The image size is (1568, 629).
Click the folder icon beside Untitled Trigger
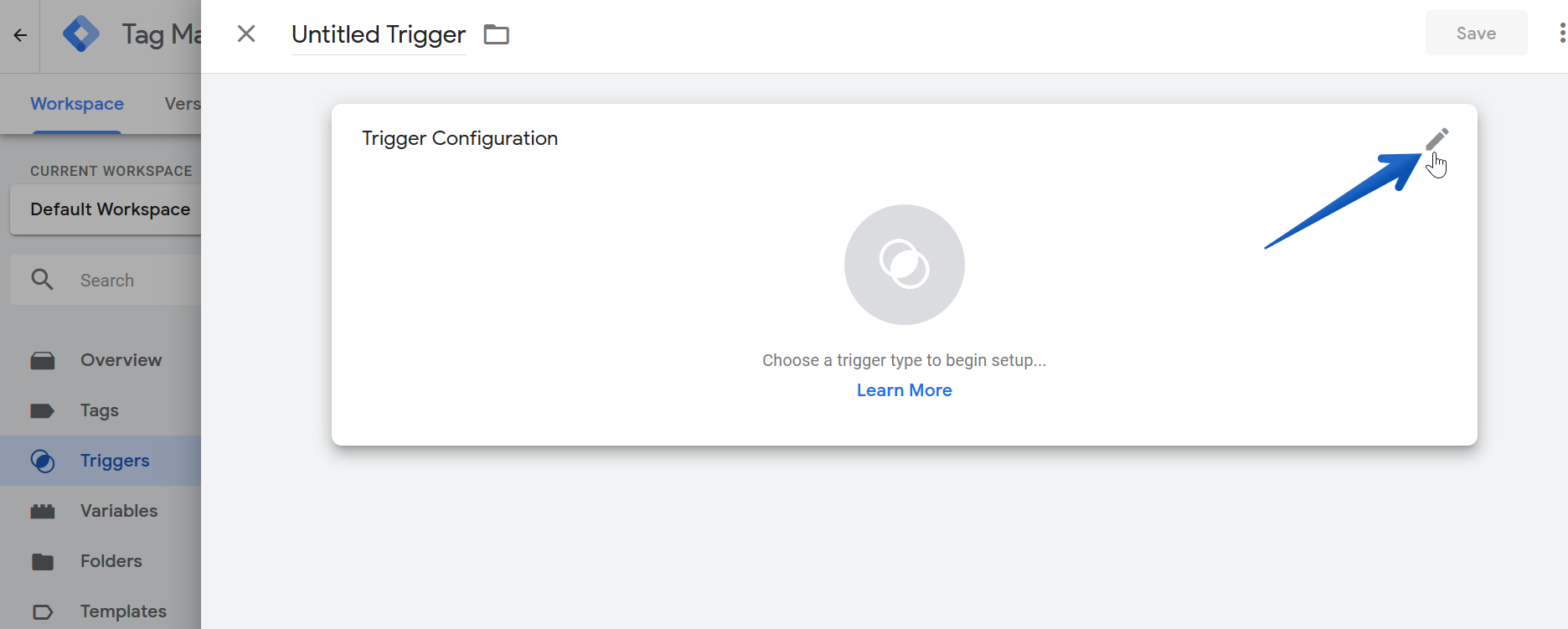click(497, 34)
